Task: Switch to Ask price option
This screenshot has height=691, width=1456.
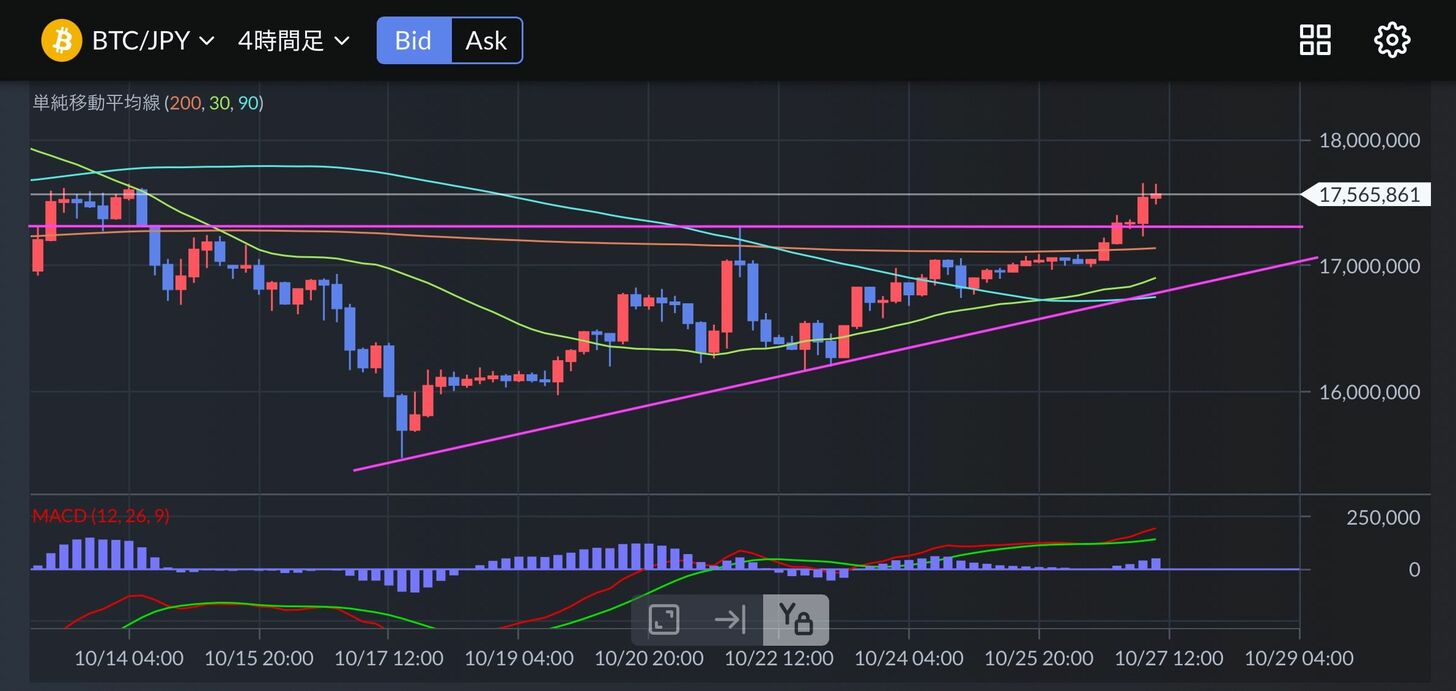Action: pos(486,41)
